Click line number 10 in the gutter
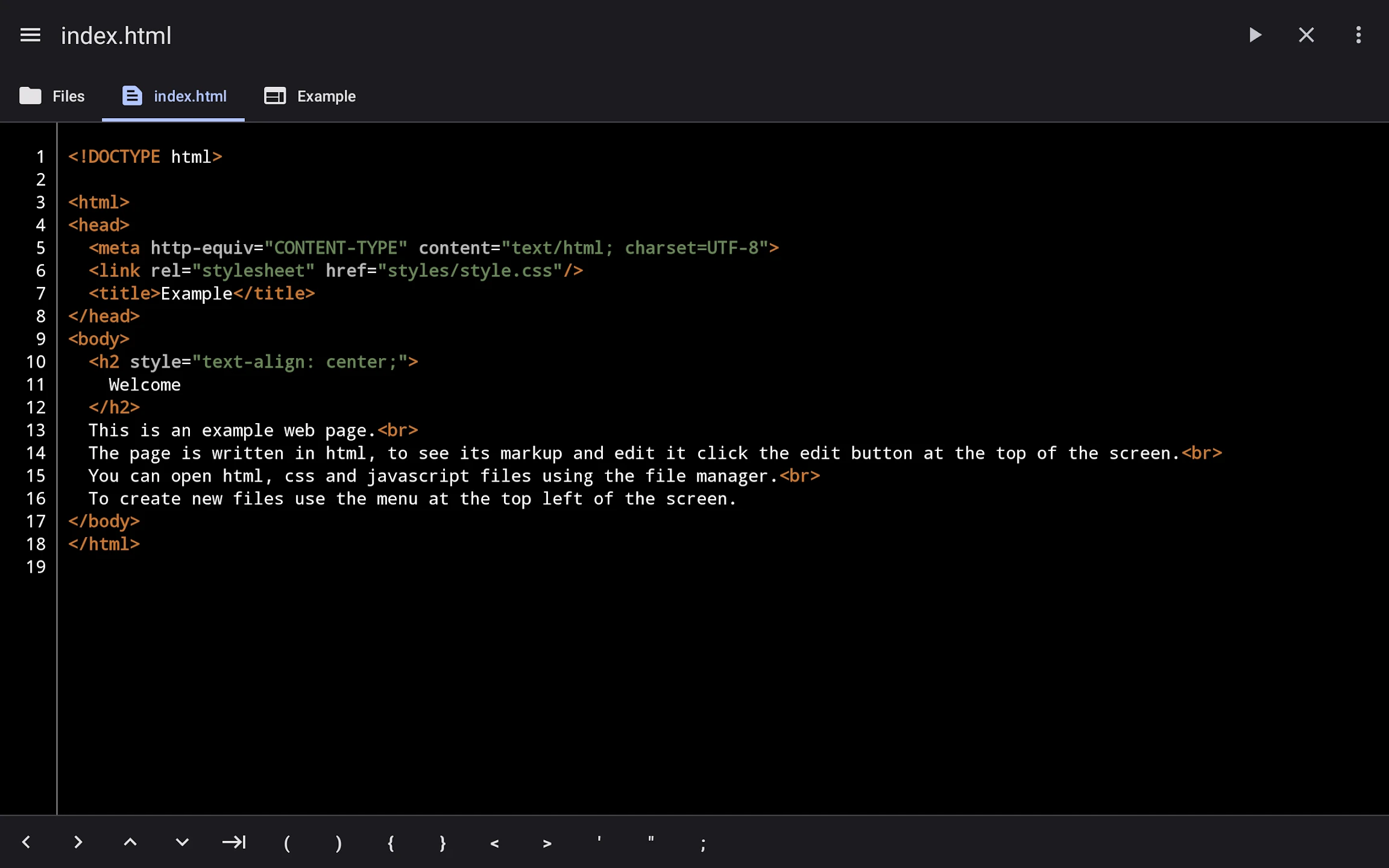Screen dimensions: 1389x868 pyautogui.click(x=36, y=362)
